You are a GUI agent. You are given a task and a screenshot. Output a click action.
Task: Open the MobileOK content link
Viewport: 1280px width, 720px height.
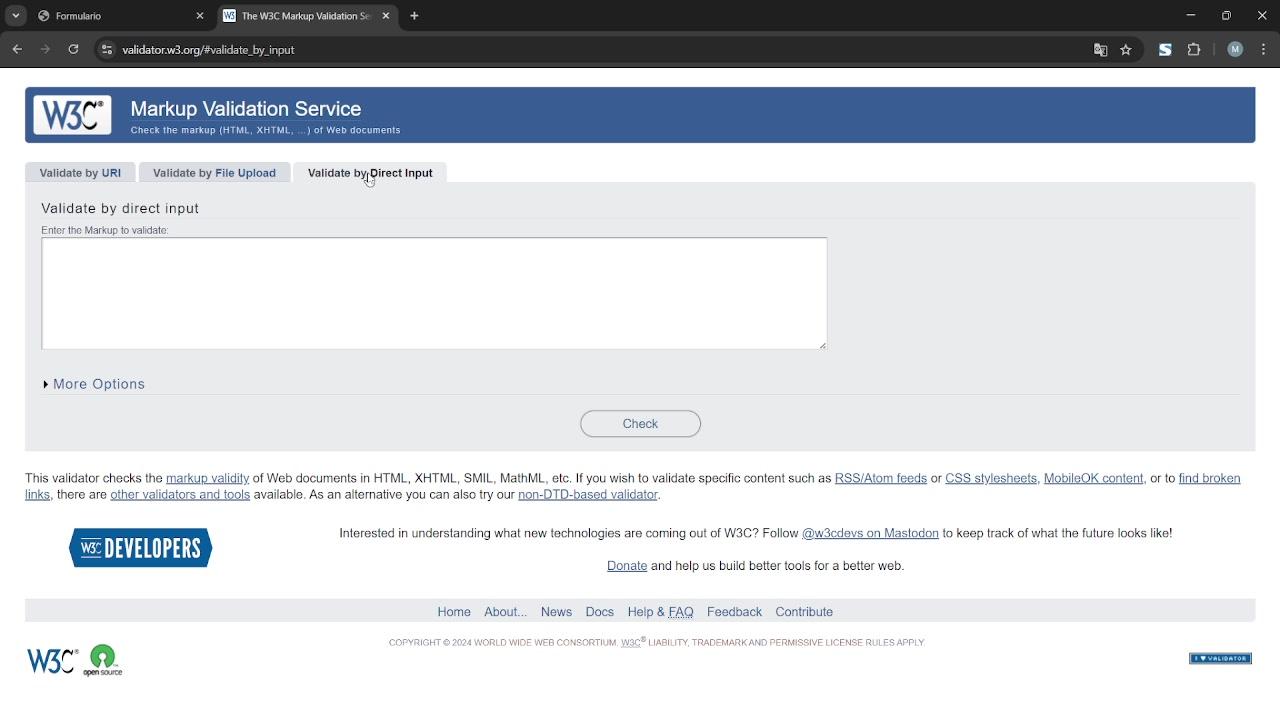tap(1094, 479)
